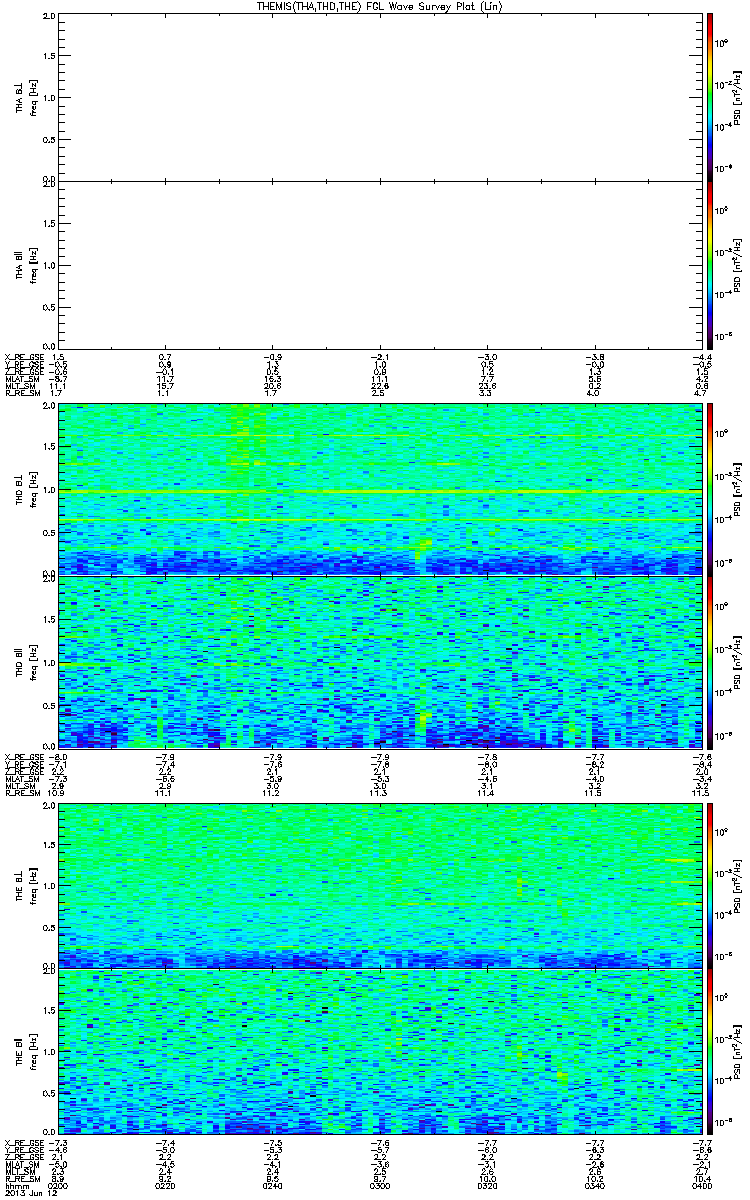The width and height of the screenshot is (750, 1200).
Task: Click the '1.5' tick of THE B⊥ frequency axis
Action: (49, 844)
